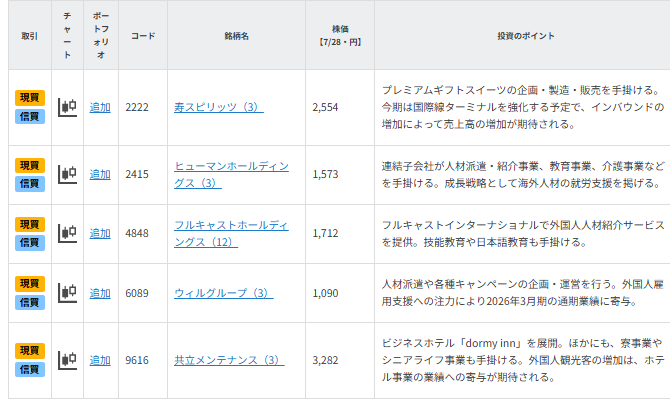Open 共立メンテナンス（3） stock link
Screen dimensions: 670x409
coord(229,360)
